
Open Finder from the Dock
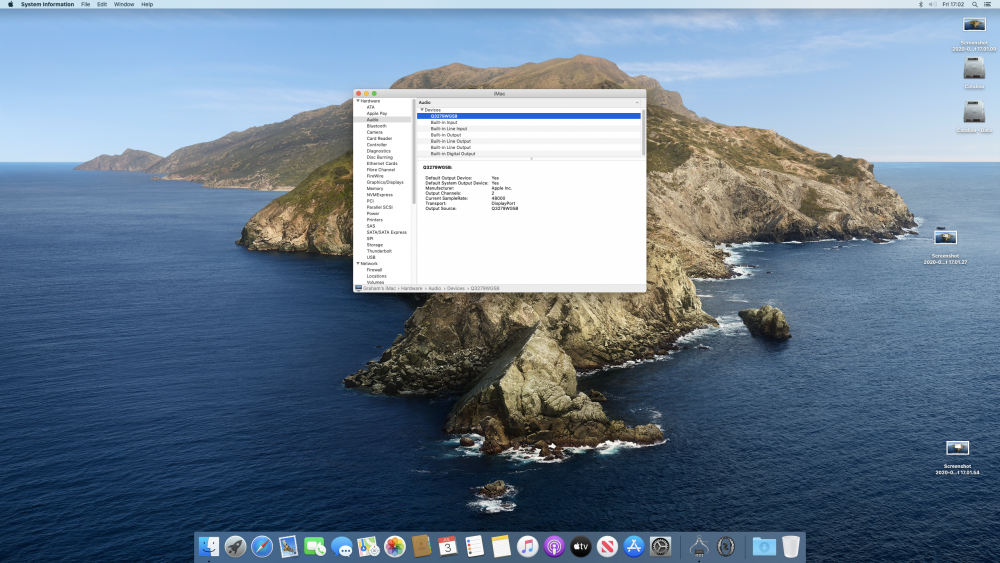pos(209,546)
